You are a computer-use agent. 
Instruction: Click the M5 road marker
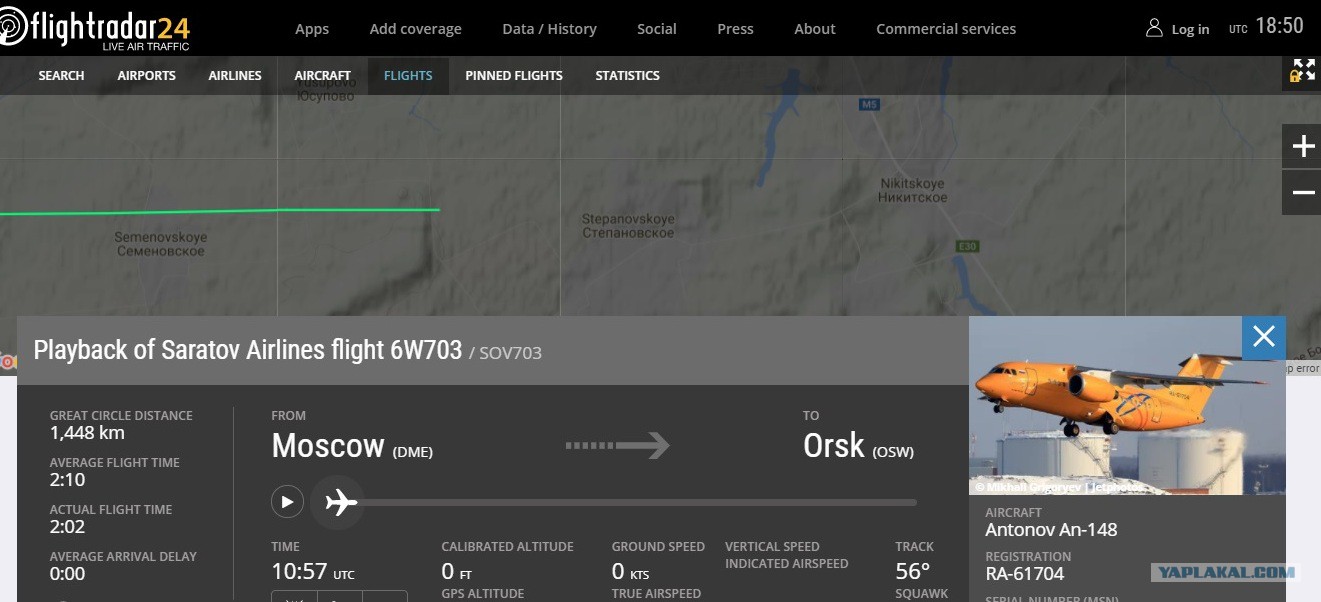point(868,104)
